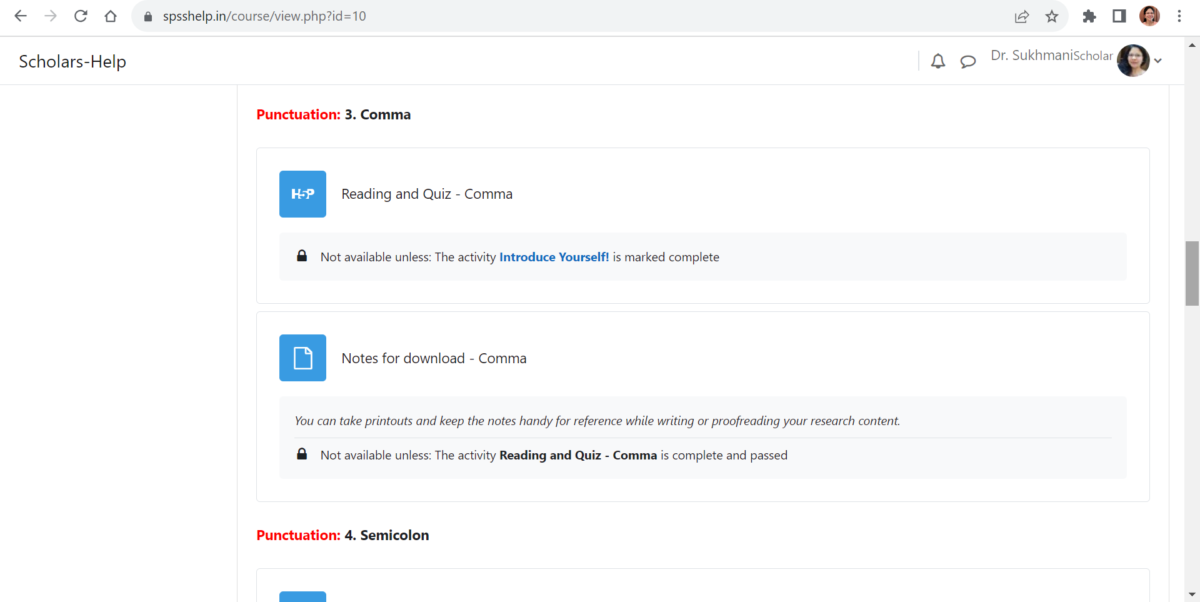Click the H5P Reading and Quiz icon

pos(302,194)
